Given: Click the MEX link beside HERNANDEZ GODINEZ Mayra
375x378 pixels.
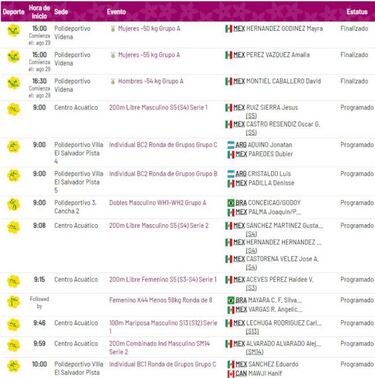Looking at the screenshot, I should [239, 29].
